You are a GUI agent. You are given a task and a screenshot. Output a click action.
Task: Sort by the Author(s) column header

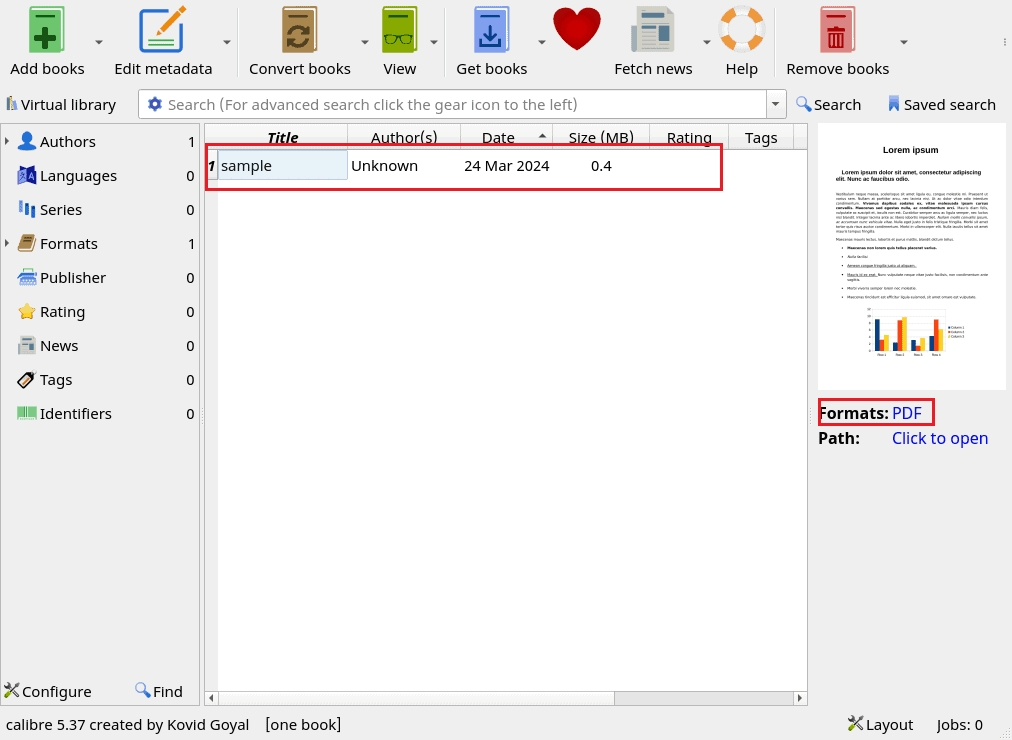tap(404, 137)
